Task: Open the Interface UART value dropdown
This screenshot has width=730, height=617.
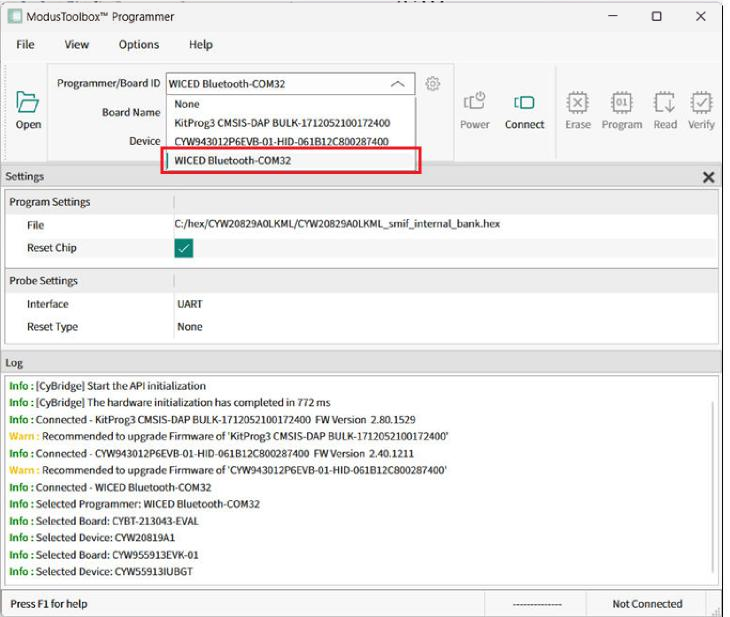Action: pos(446,304)
